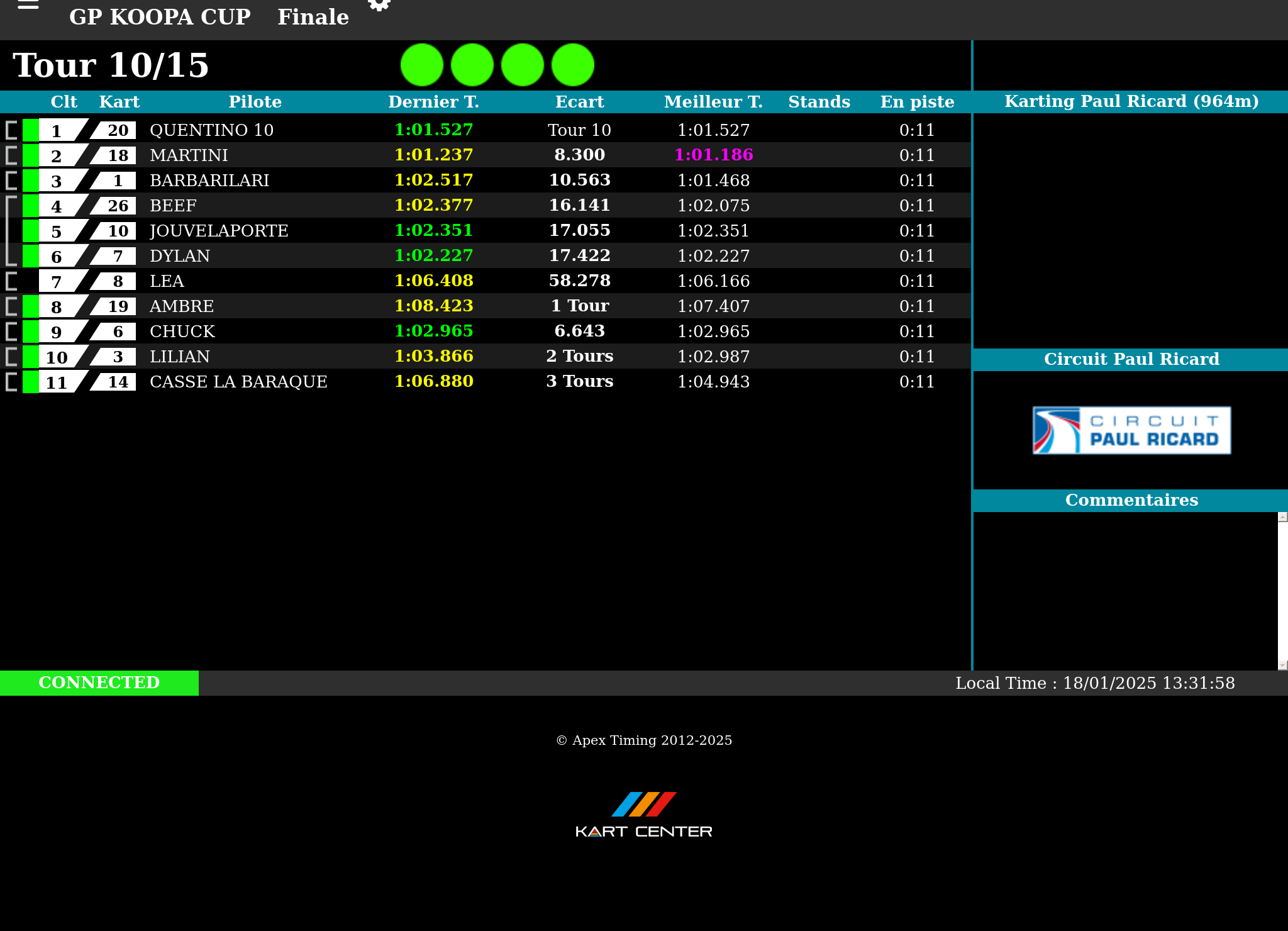Click kart number 20 badge

[117, 130]
